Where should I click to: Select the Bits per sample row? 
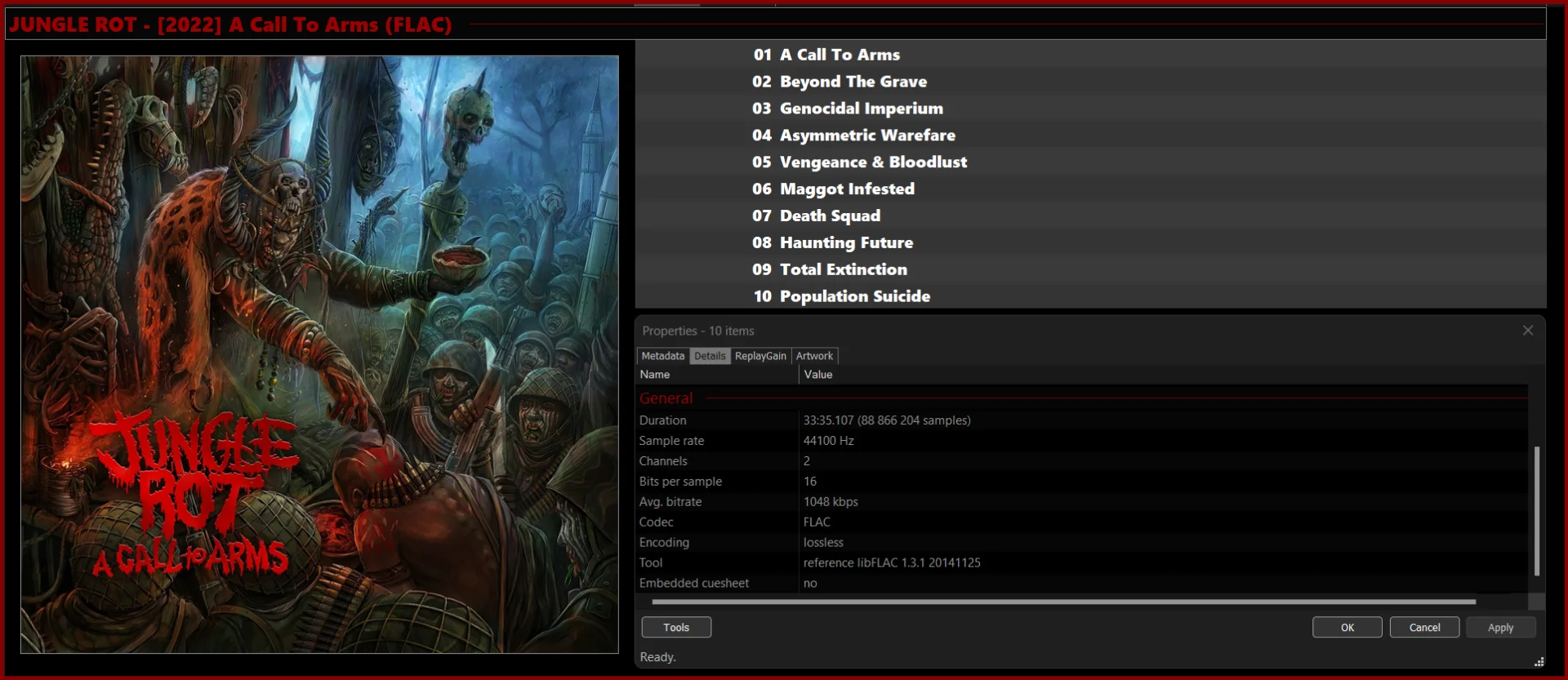pos(1082,482)
